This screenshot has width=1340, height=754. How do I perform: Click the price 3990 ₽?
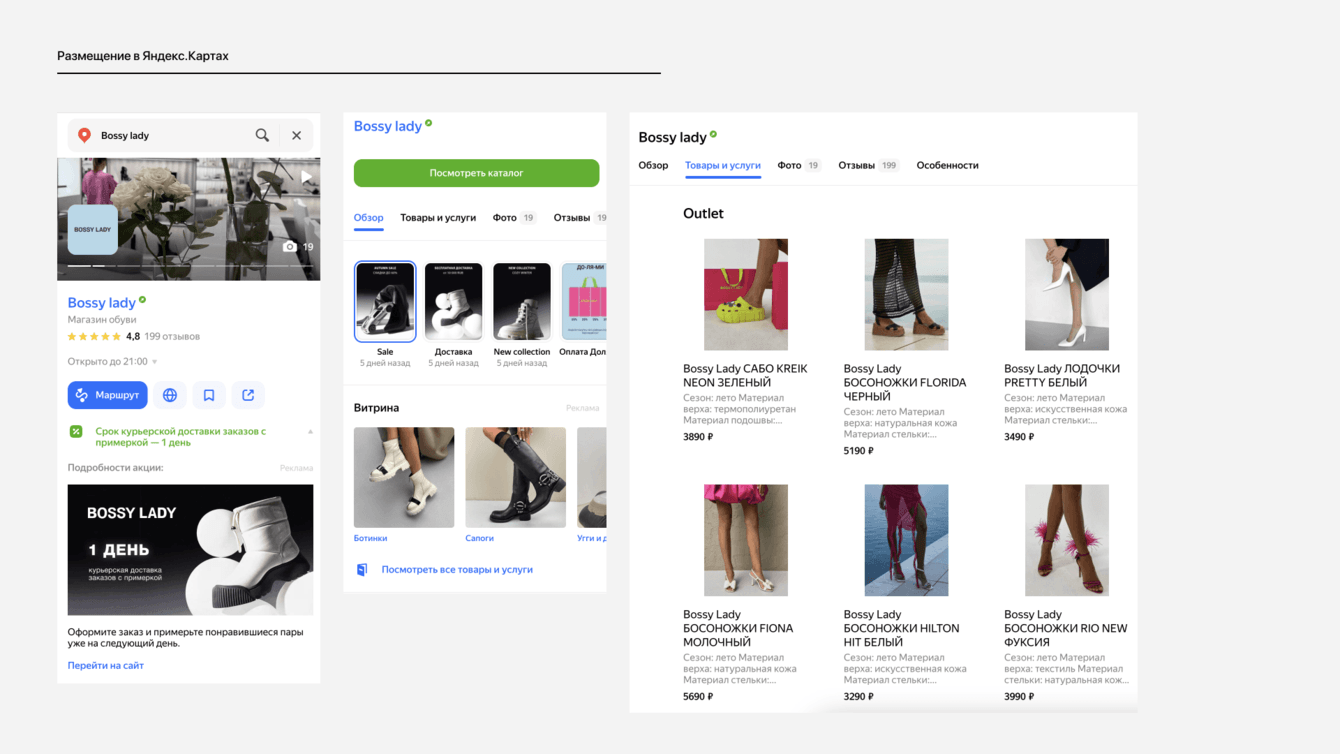point(1019,697)
